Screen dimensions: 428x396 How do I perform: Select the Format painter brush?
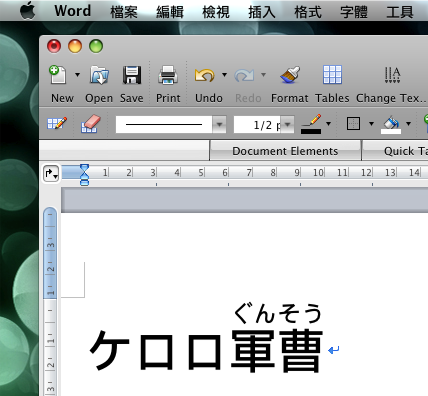pyautogui.click(x=290, y=75)
